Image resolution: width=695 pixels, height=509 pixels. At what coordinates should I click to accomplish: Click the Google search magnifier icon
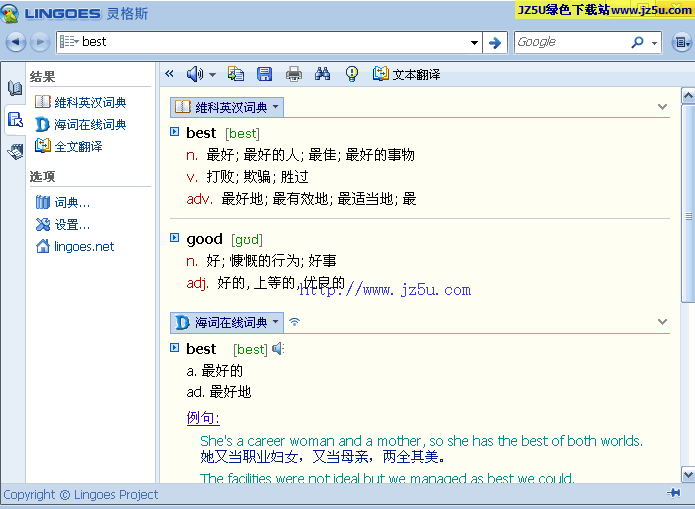point(637,42)
